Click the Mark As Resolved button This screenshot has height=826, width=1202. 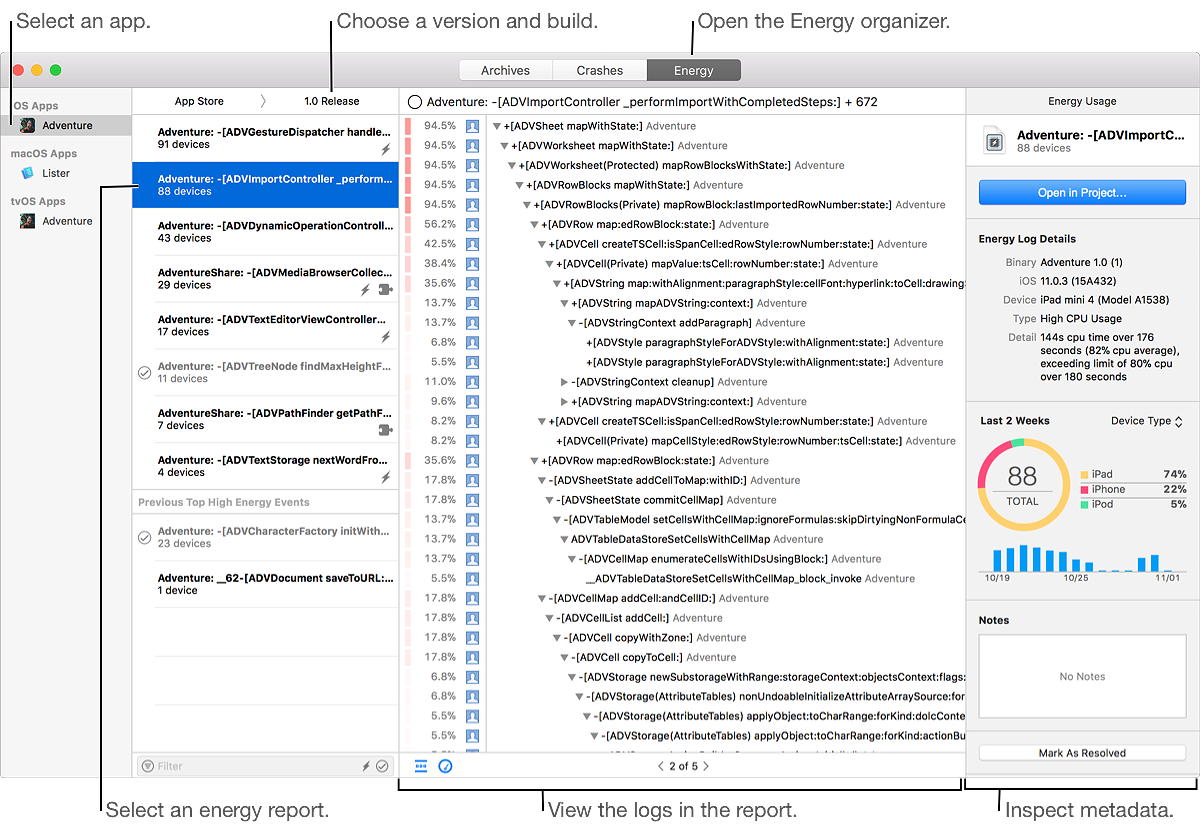(x=1082, y=753)
